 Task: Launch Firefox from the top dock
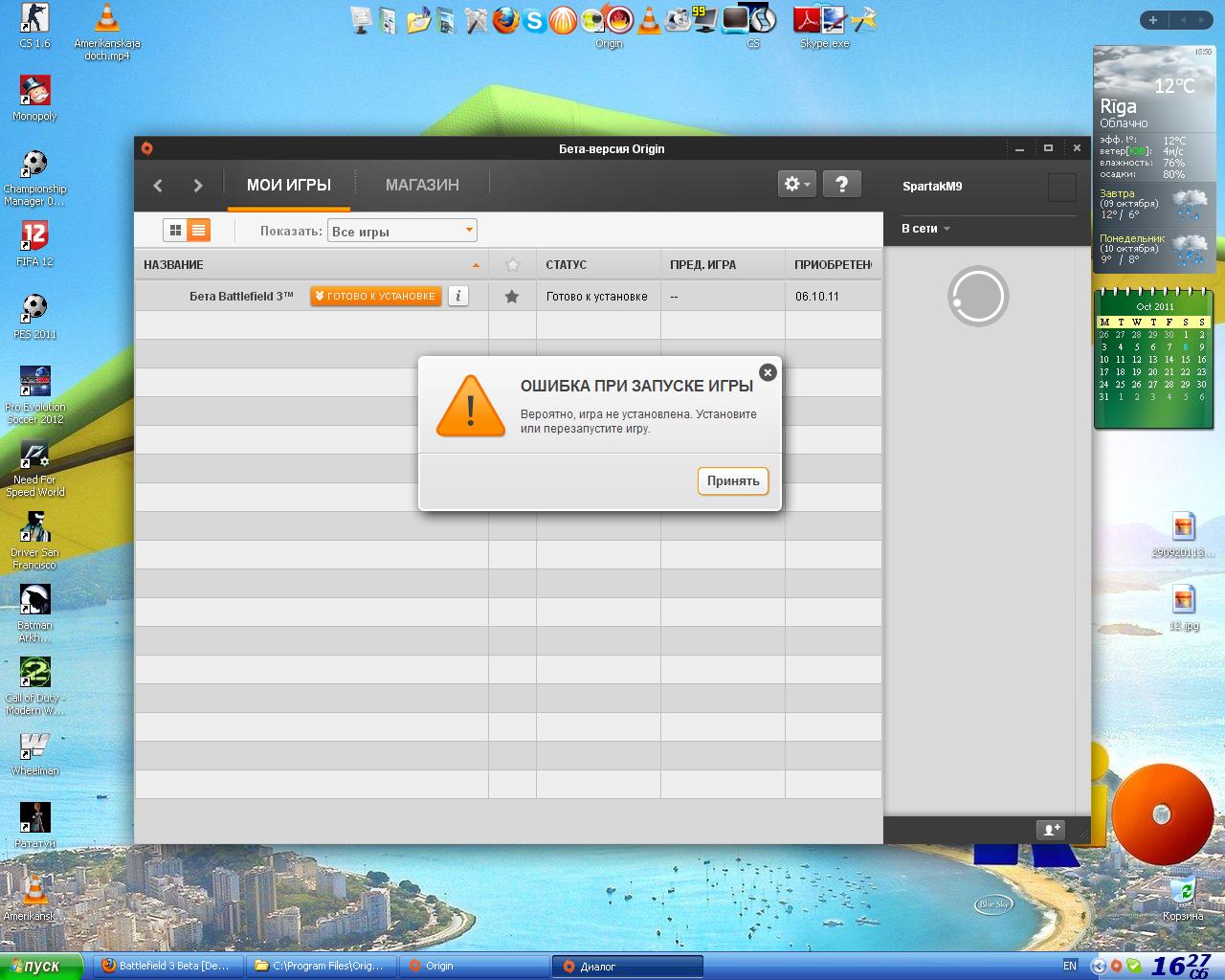[505, 20]
